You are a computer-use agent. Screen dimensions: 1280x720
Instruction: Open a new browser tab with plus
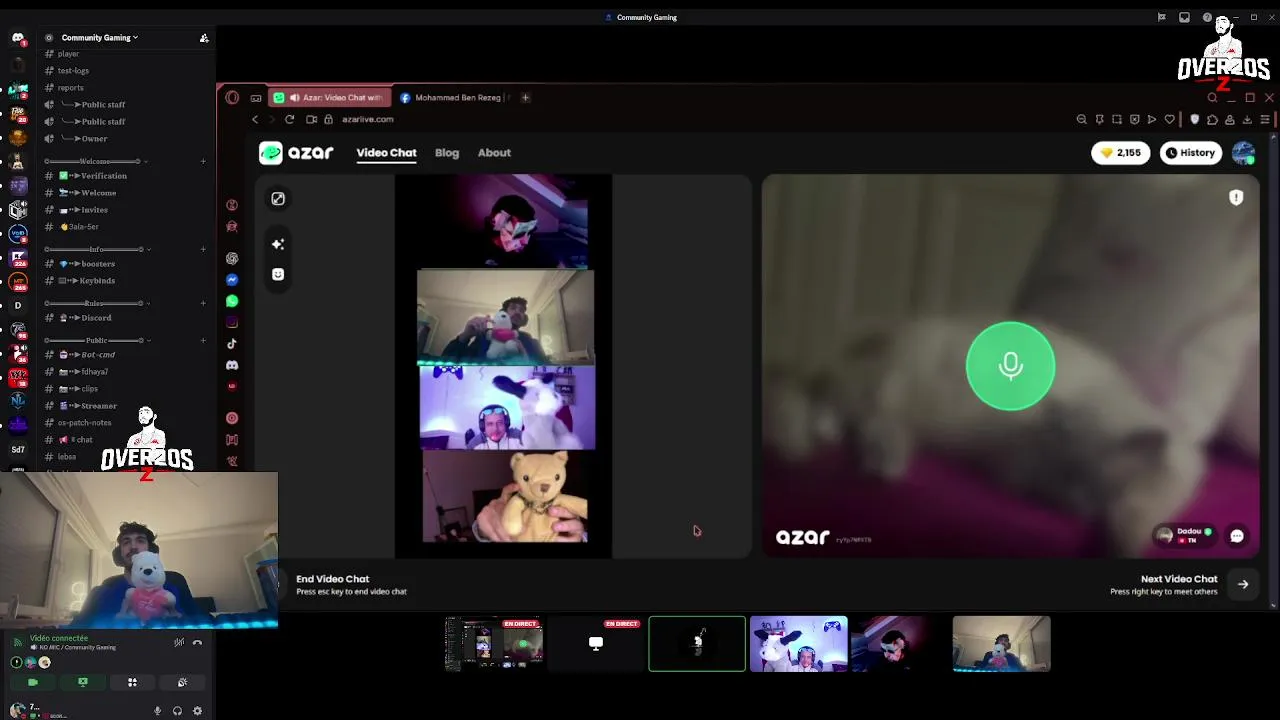(x=526, y=98)
